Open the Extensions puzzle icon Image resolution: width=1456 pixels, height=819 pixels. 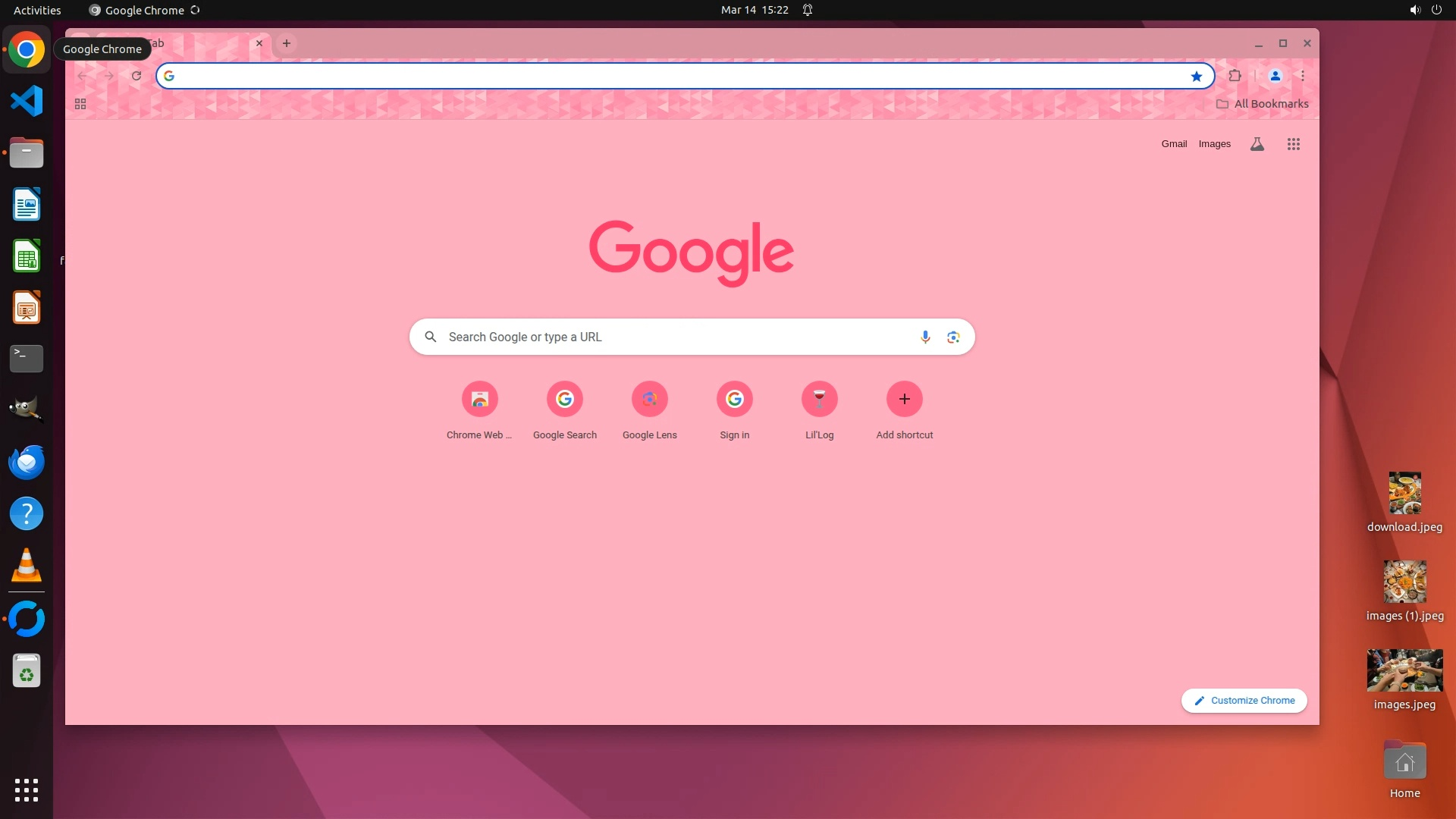click(1235, 76)
